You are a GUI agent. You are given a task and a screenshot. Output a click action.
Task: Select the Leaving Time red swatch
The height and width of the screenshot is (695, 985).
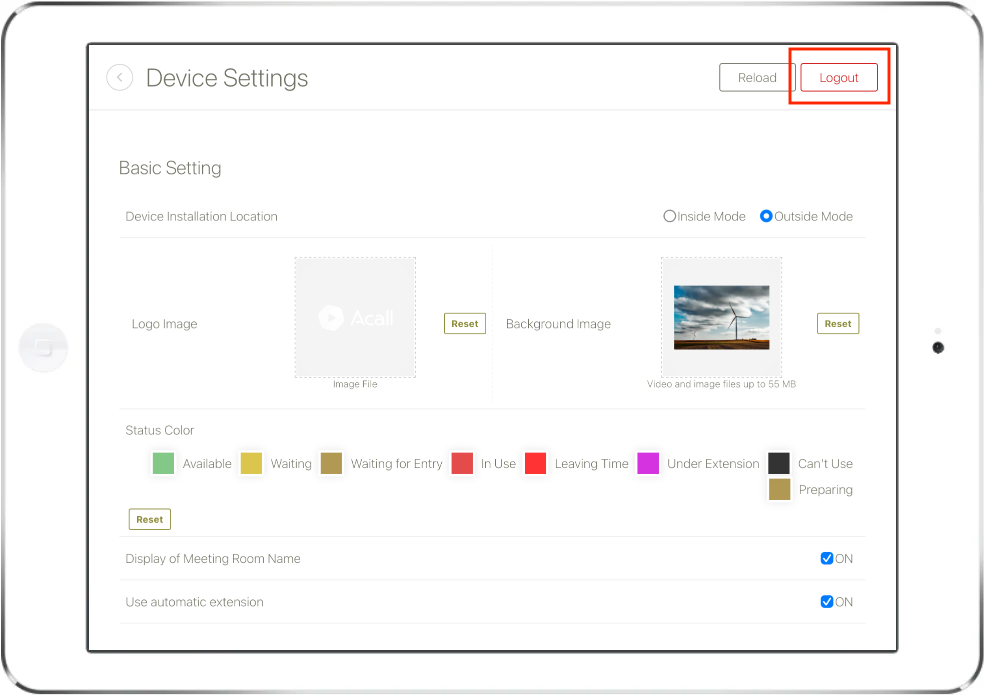coord(535,463)
